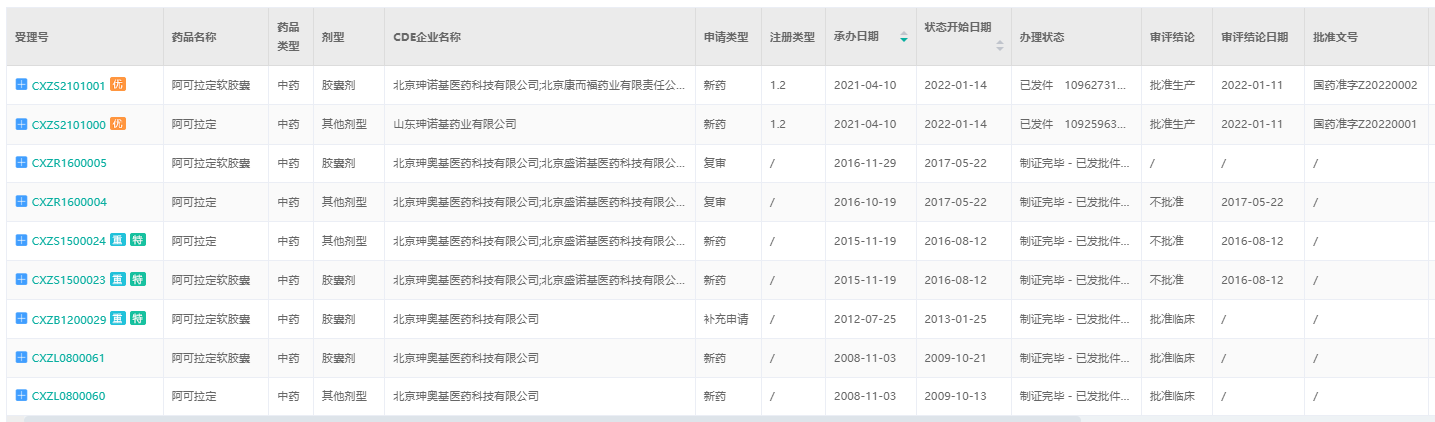Open acceptance number CXZL0800060 link

[68, 398]
